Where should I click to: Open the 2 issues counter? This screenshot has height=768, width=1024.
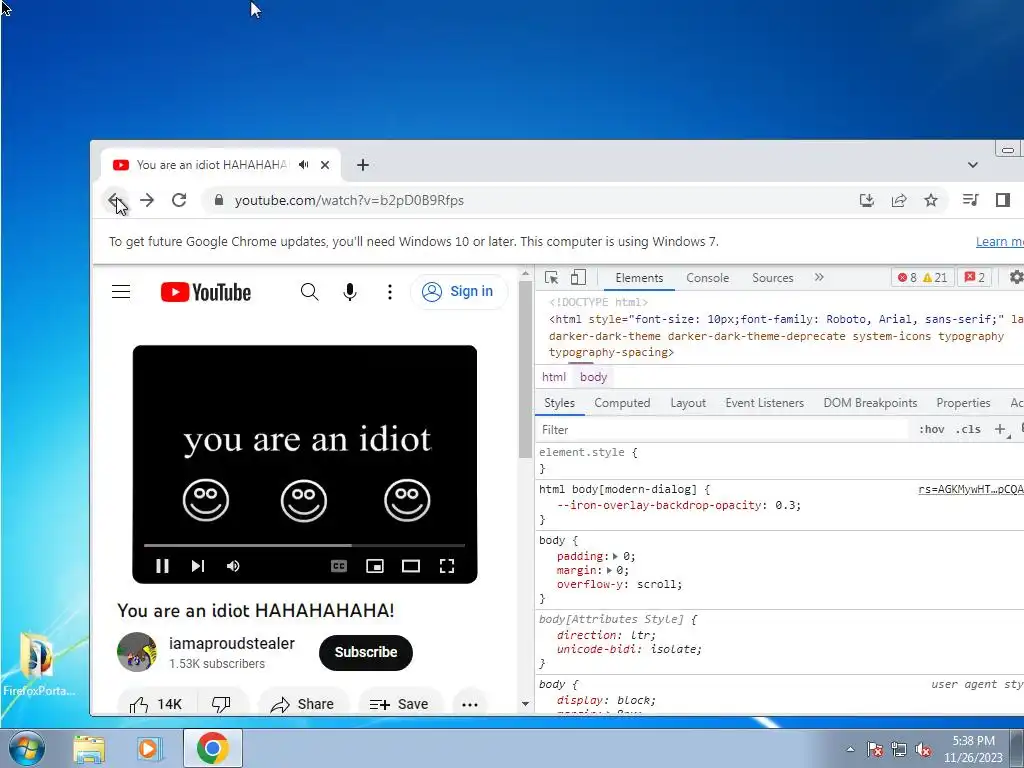point(975,278)
